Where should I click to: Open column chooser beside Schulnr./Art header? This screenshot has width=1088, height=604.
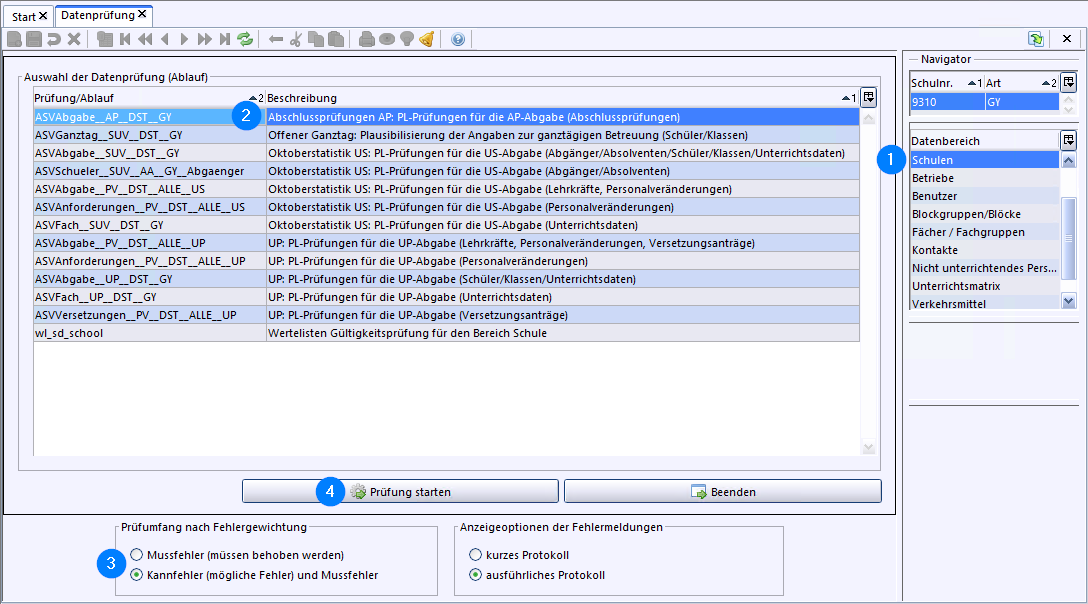[x=1069, y=82]
